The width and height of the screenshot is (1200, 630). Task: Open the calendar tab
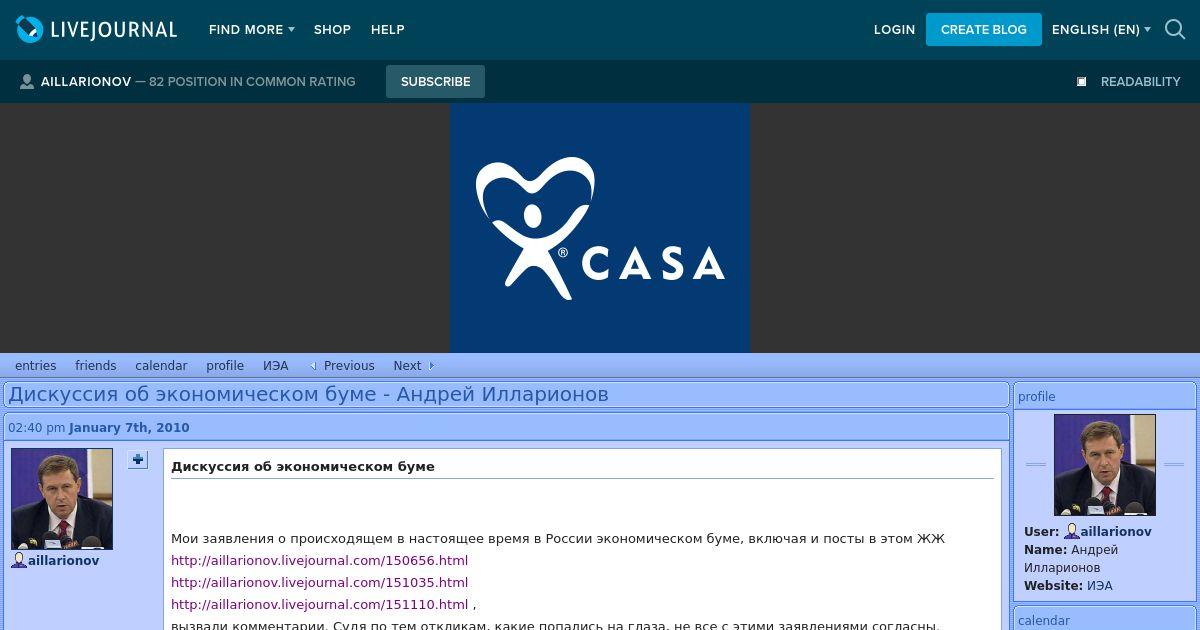[x=161, y=366]
